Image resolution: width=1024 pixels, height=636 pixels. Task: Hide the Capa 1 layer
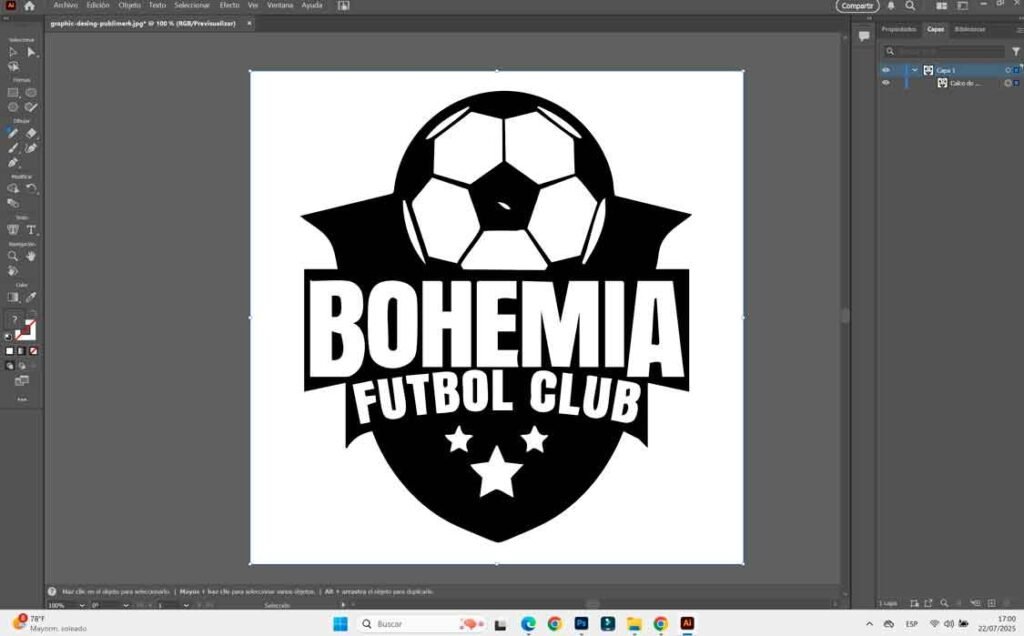pos(885,70)
